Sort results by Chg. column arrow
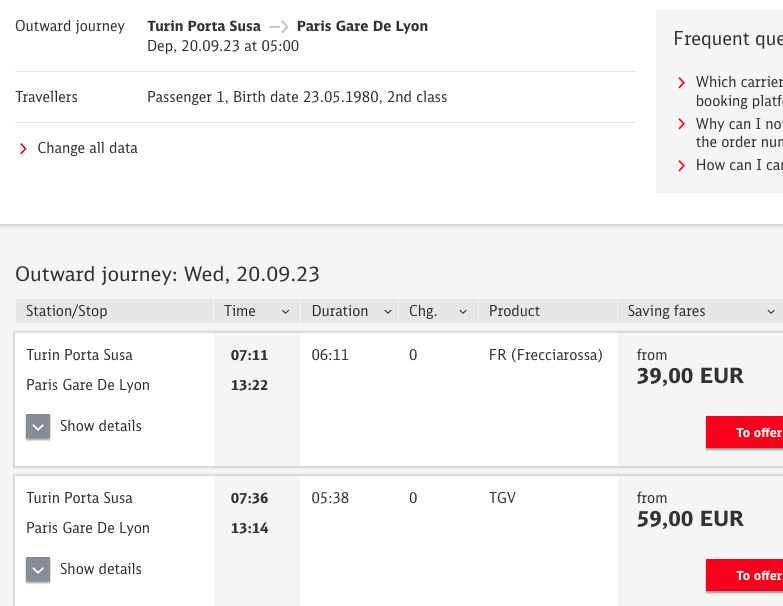The image size is (783, 606). (x=463, y=312)
